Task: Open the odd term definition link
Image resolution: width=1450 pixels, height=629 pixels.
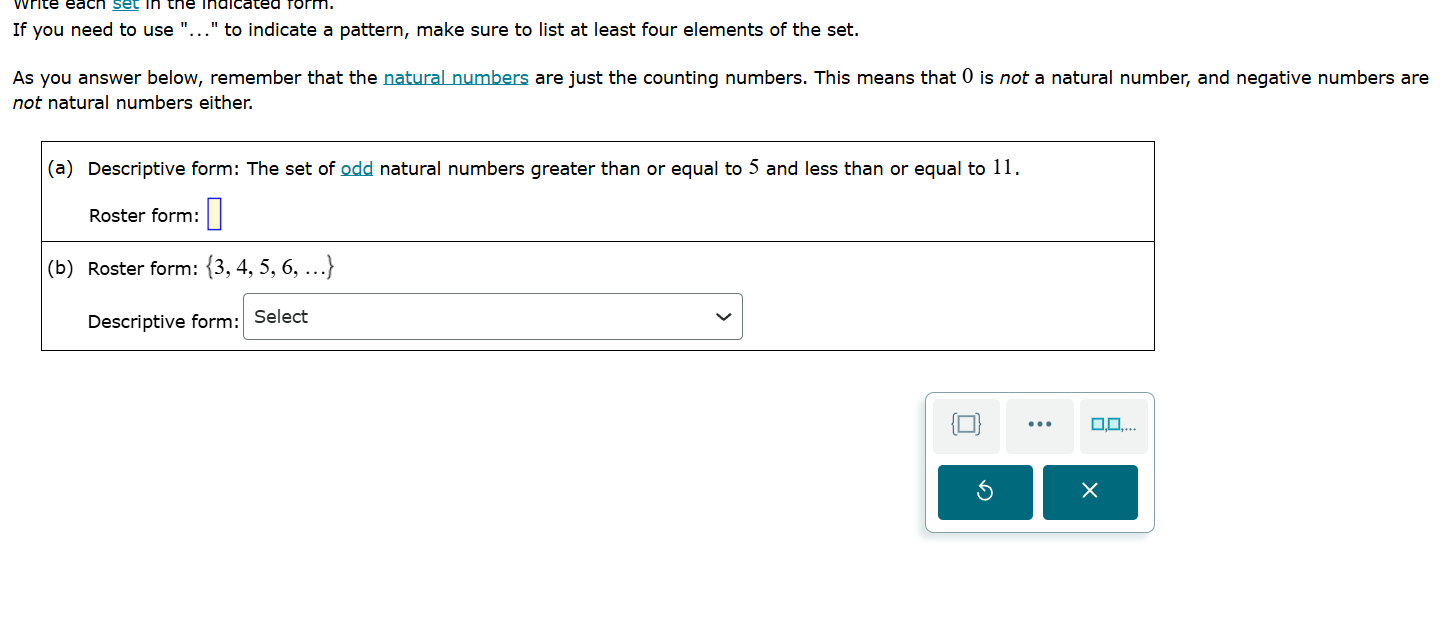Action: 357,168
